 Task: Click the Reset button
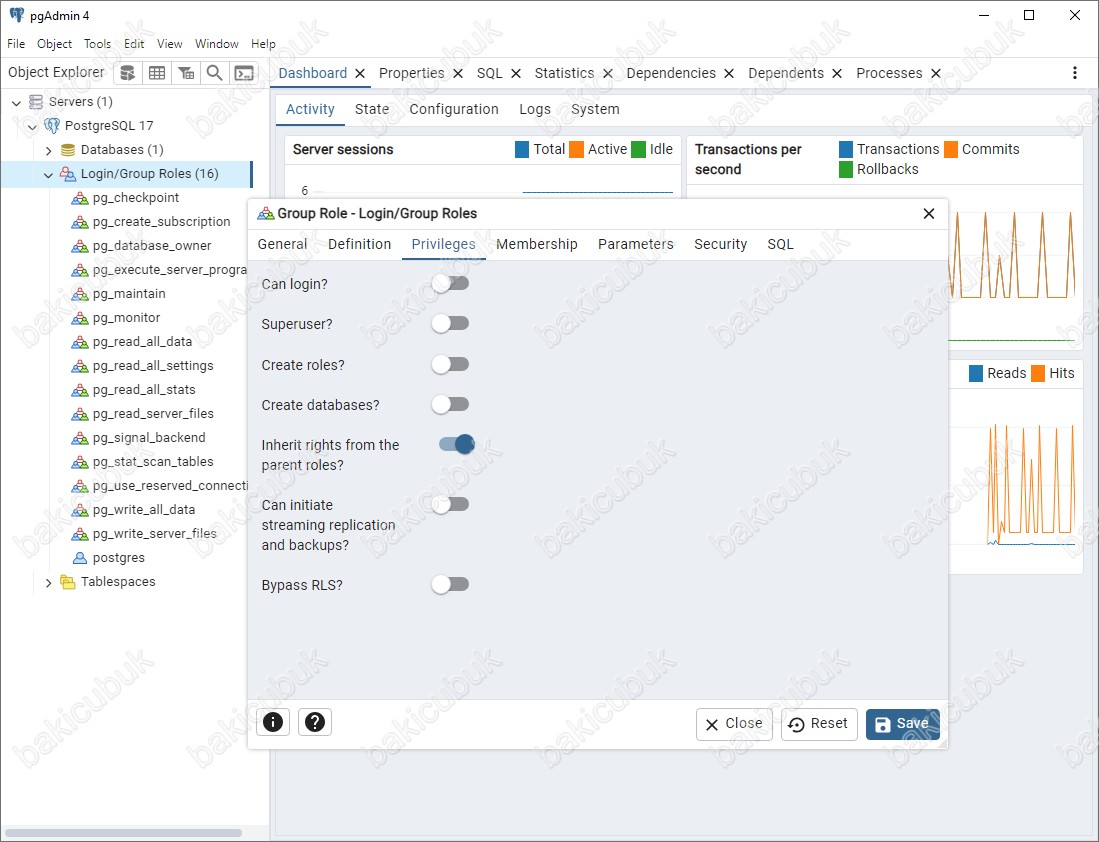[x=819, y=724]
